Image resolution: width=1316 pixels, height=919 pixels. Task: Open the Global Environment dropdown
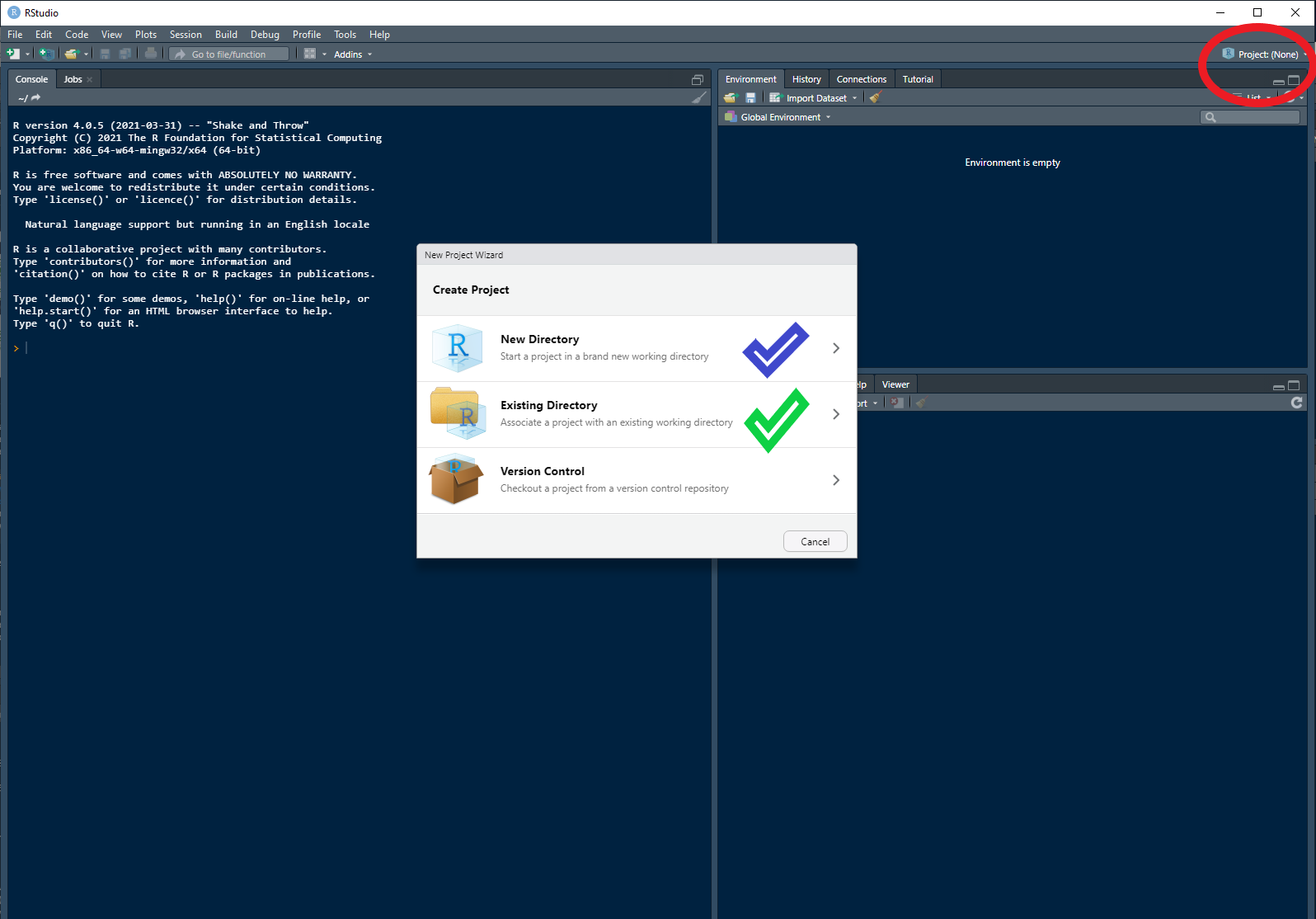(x=778, y=117)
